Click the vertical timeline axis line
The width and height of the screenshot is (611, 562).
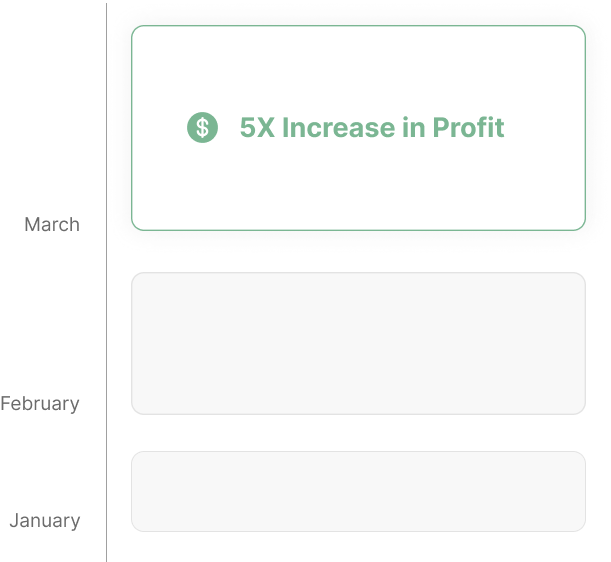(106, 283)
